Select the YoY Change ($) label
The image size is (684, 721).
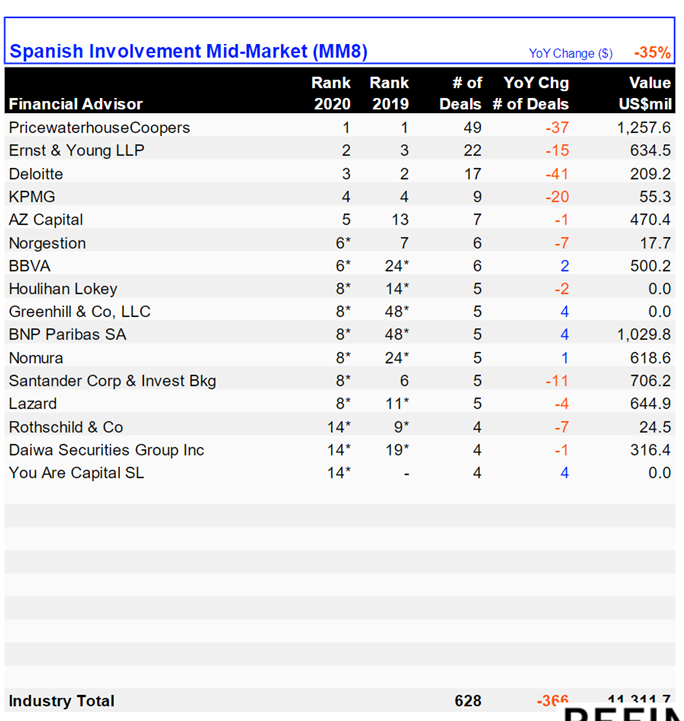pyautogui.click(x=570, y=54)
